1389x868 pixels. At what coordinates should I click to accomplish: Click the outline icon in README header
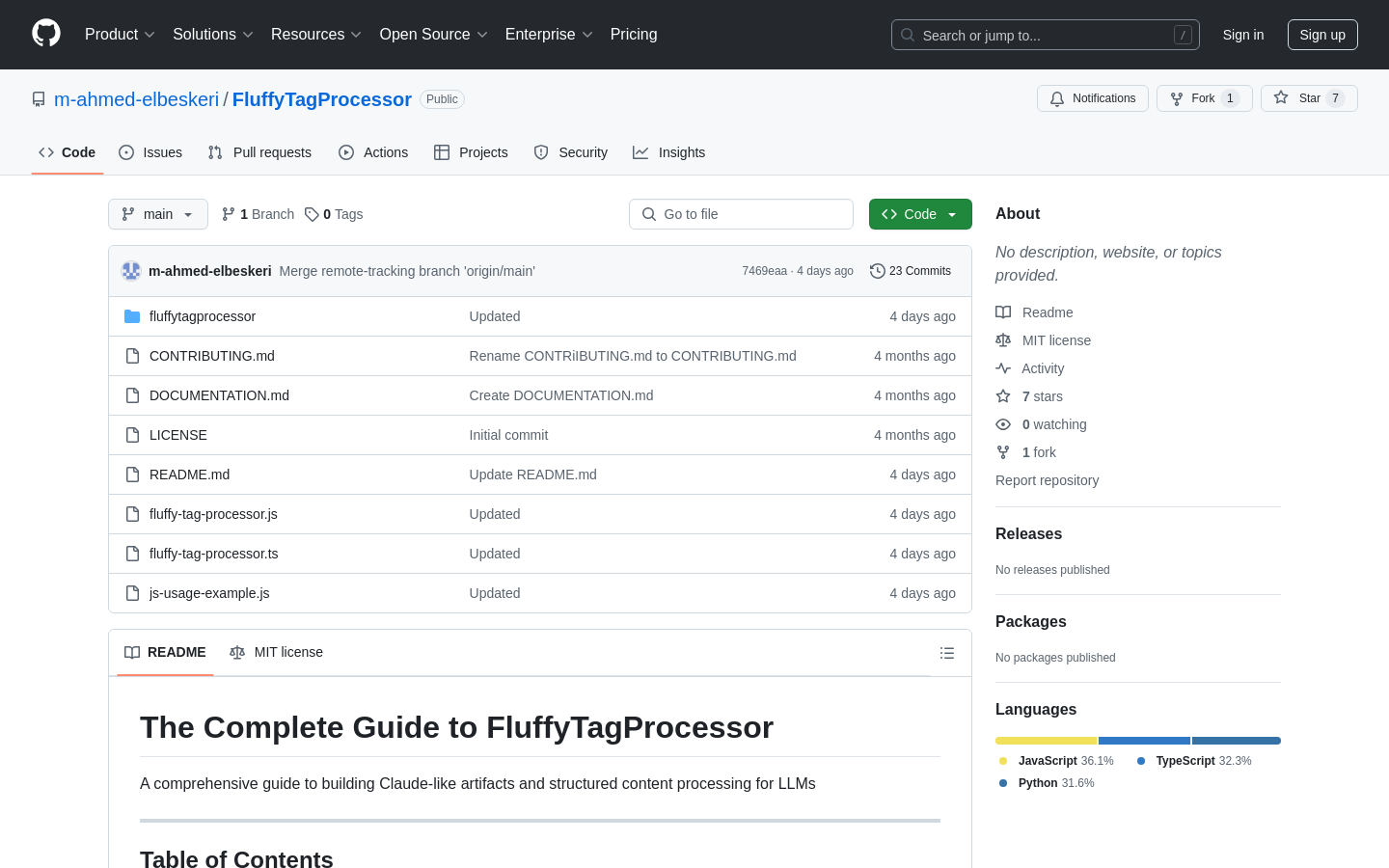point(947,653)
